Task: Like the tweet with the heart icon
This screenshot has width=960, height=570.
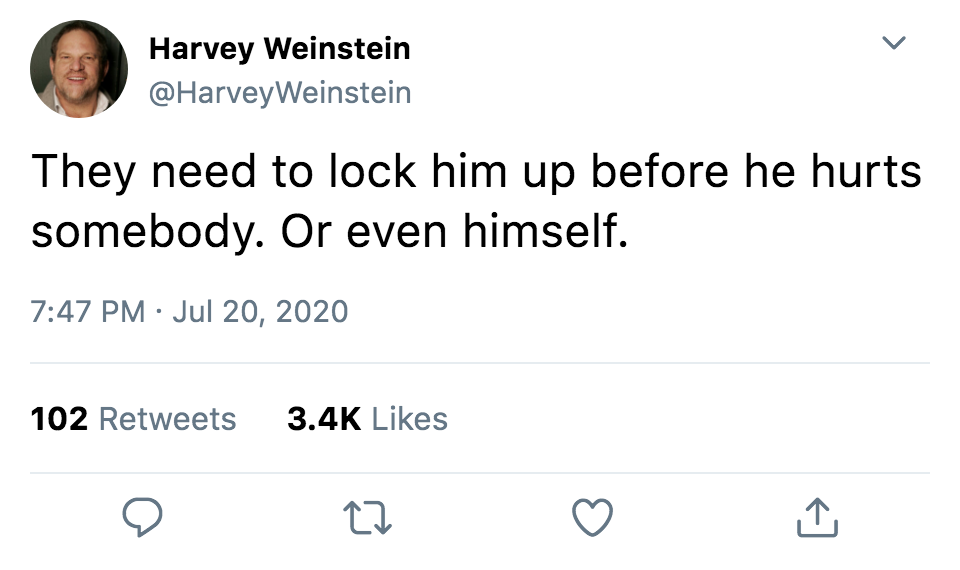Action: [x=591, y=517]
